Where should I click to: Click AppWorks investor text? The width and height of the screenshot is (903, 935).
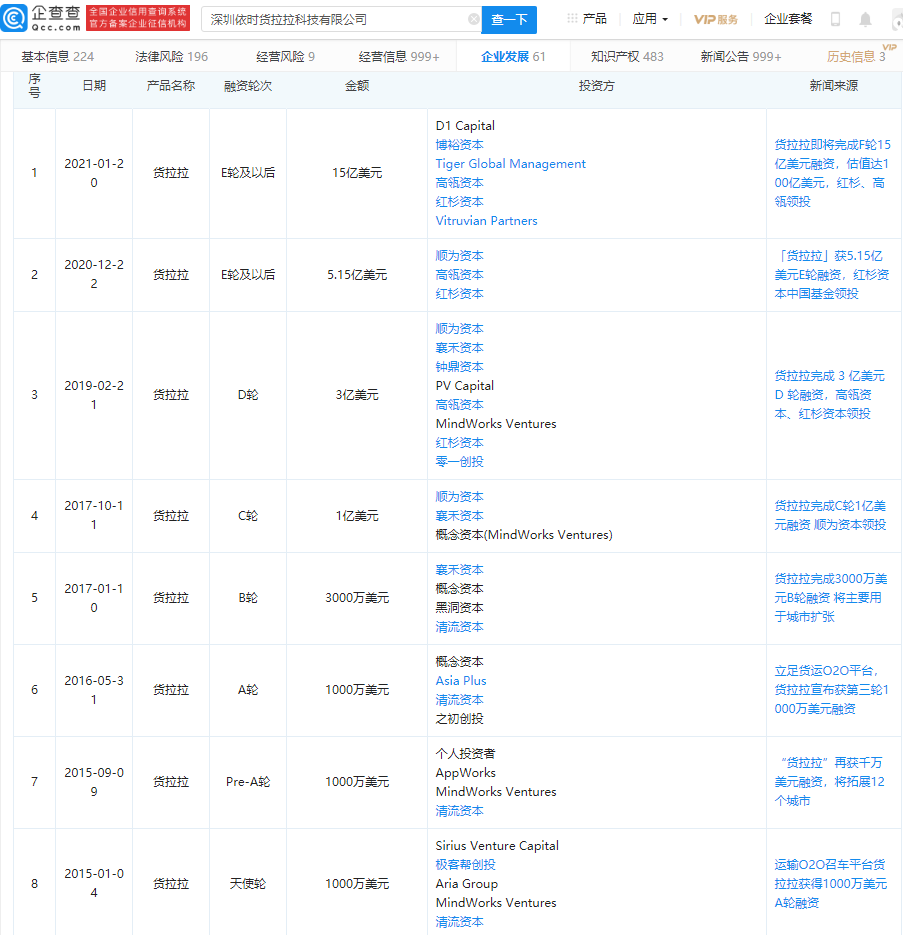pos(465,773)
